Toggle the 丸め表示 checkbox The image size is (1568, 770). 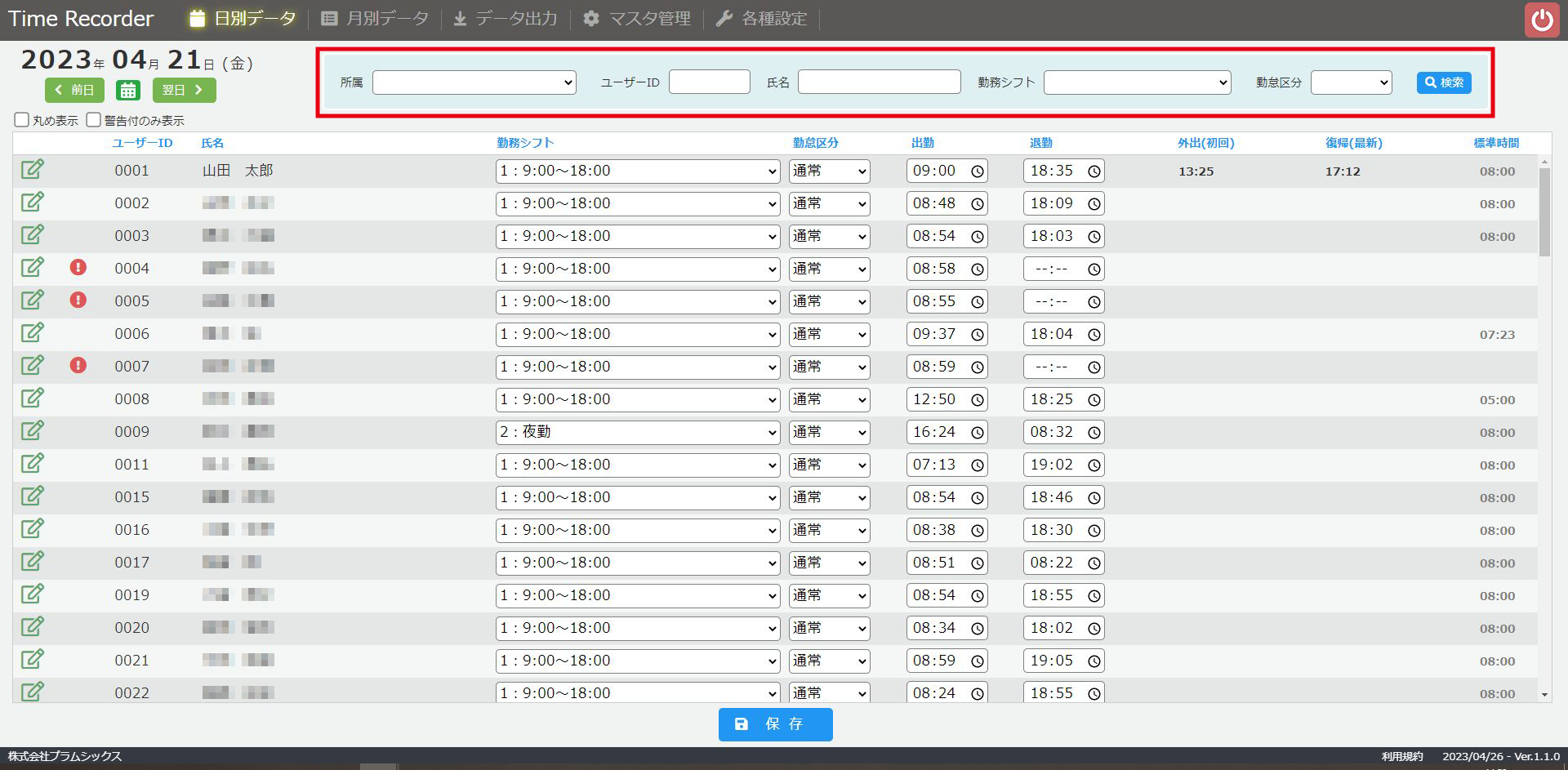pos(22,120)
